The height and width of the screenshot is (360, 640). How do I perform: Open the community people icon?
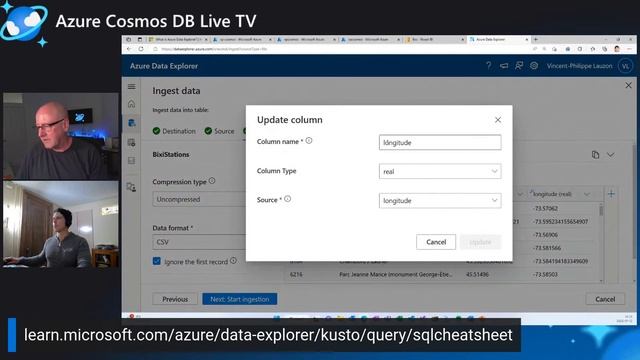coord(519,65)
